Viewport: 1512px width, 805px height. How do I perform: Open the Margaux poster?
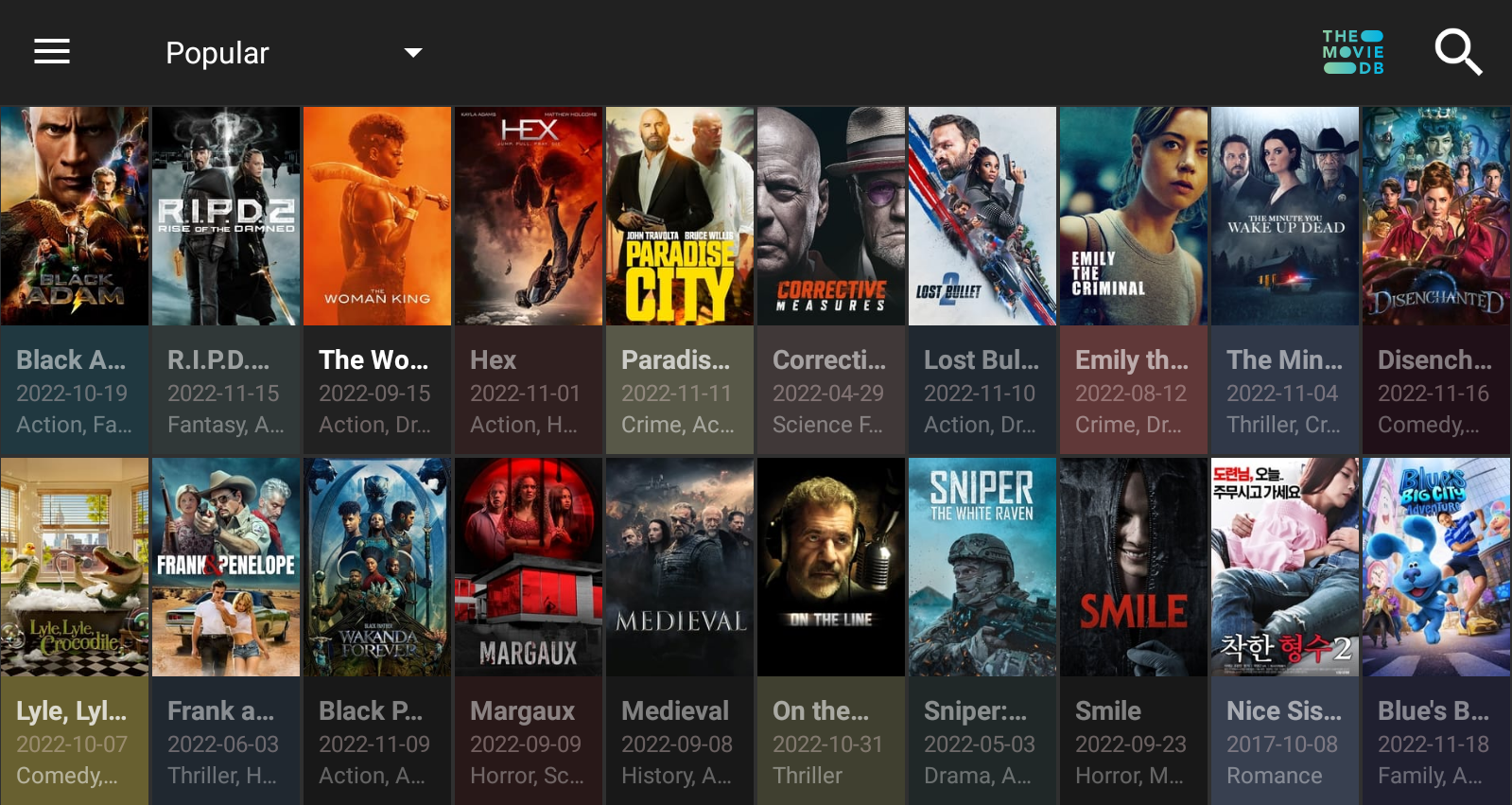[x=529, y=567]
